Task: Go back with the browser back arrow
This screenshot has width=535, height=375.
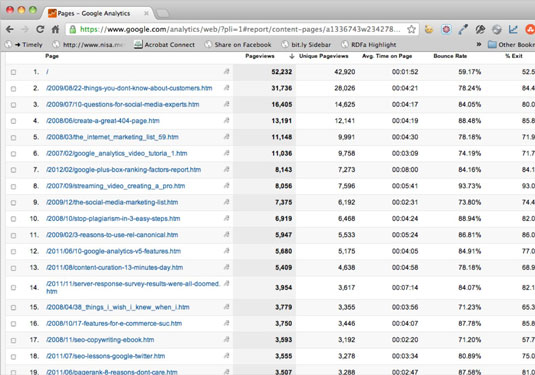Action: 10,29
